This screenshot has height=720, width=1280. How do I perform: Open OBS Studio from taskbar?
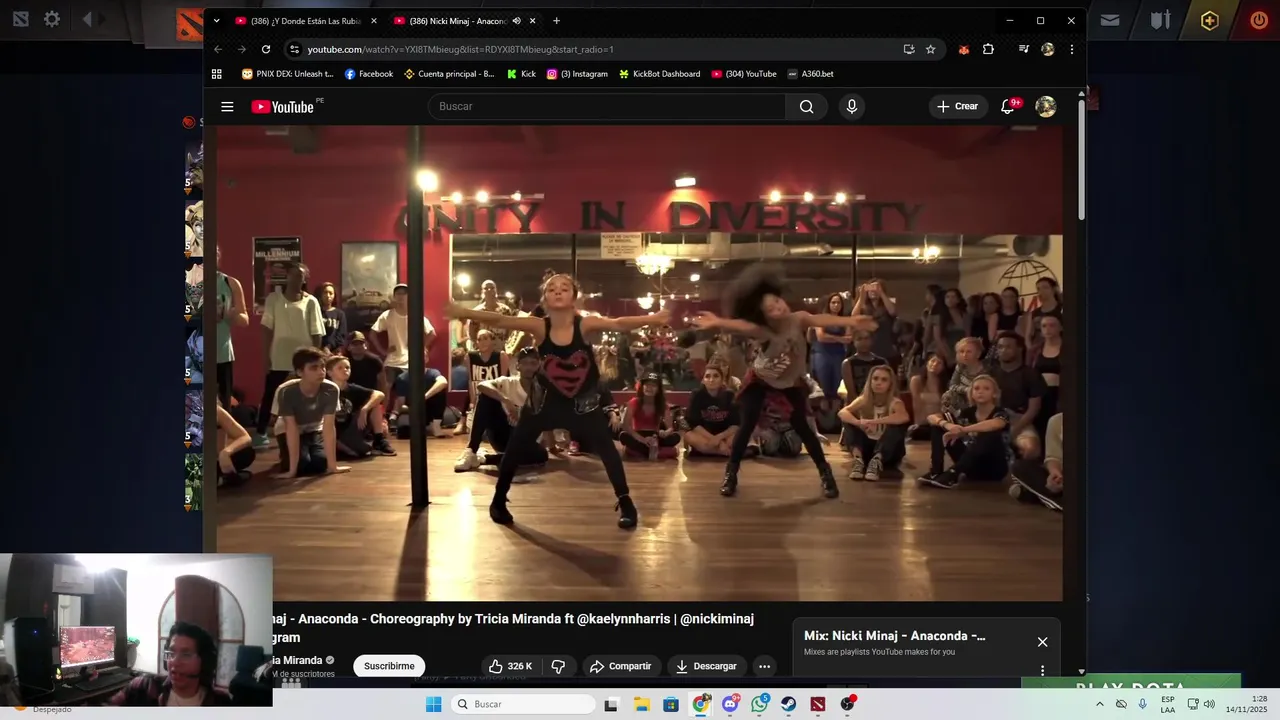pyautogui.click(x=848, y=704)
